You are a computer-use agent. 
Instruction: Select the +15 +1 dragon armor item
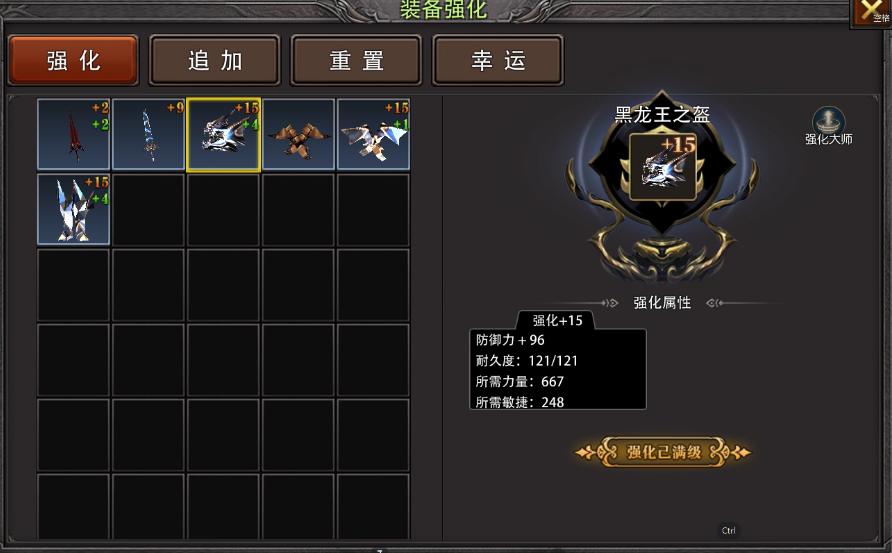tap(373, 134)
